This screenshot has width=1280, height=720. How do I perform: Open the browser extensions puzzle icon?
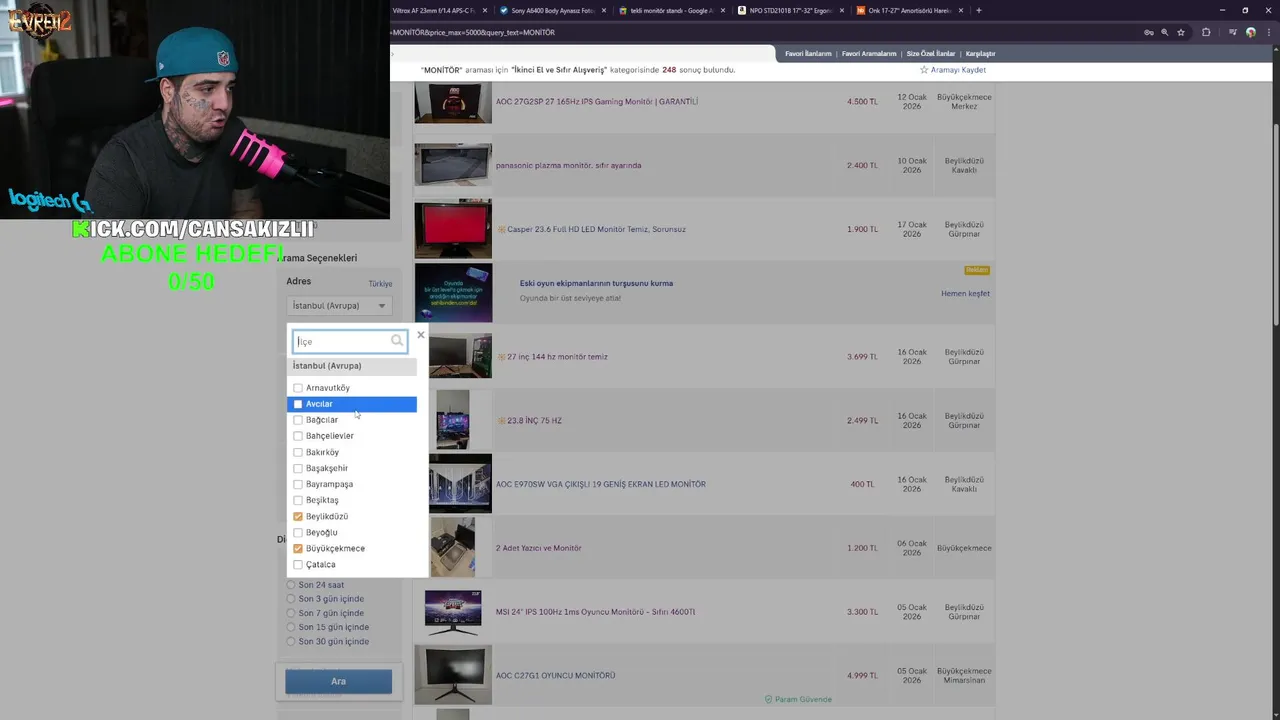(1206, 32)
